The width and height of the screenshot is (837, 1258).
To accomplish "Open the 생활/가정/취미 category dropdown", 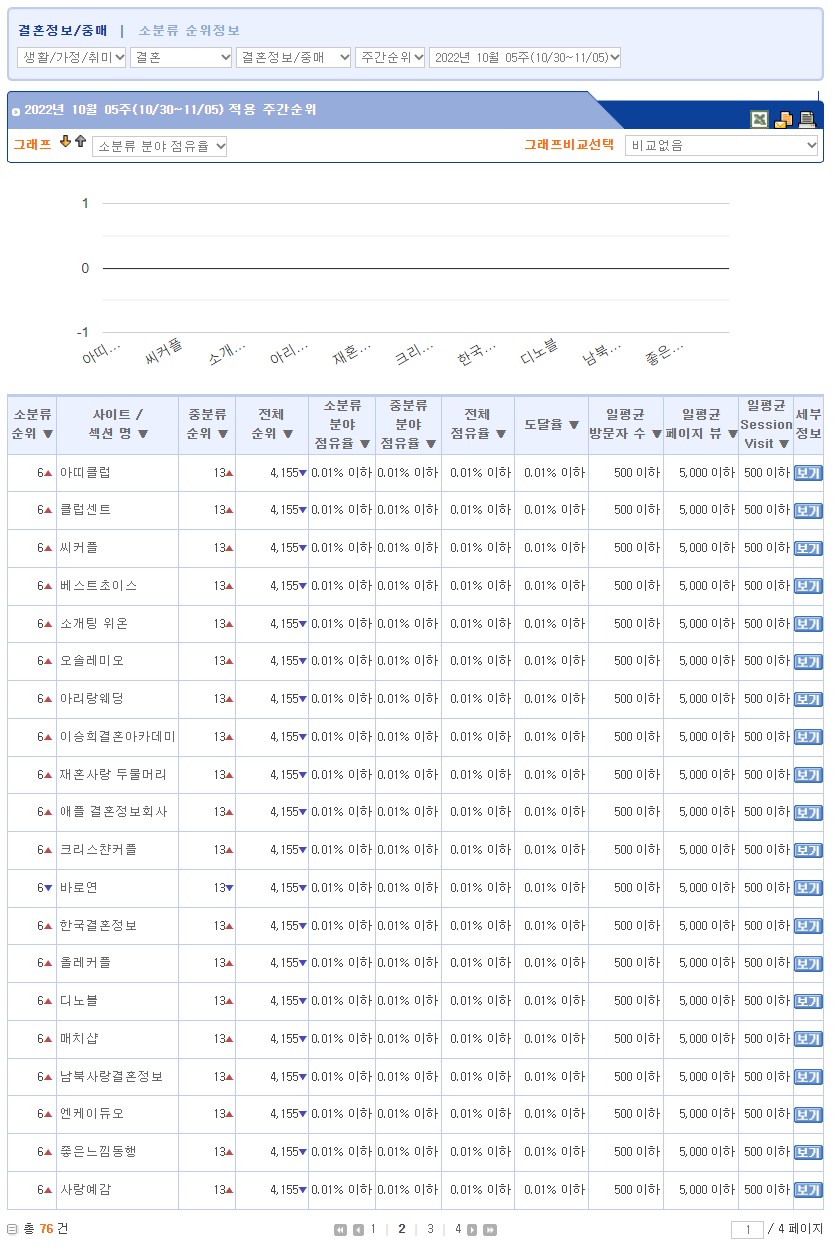I will click(x=72, y=58).
